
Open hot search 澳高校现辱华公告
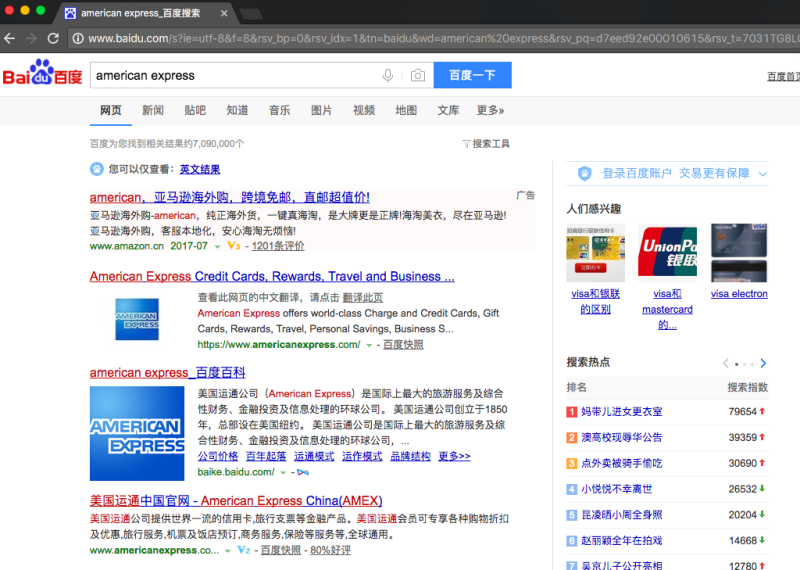click(x=621, y=437)
